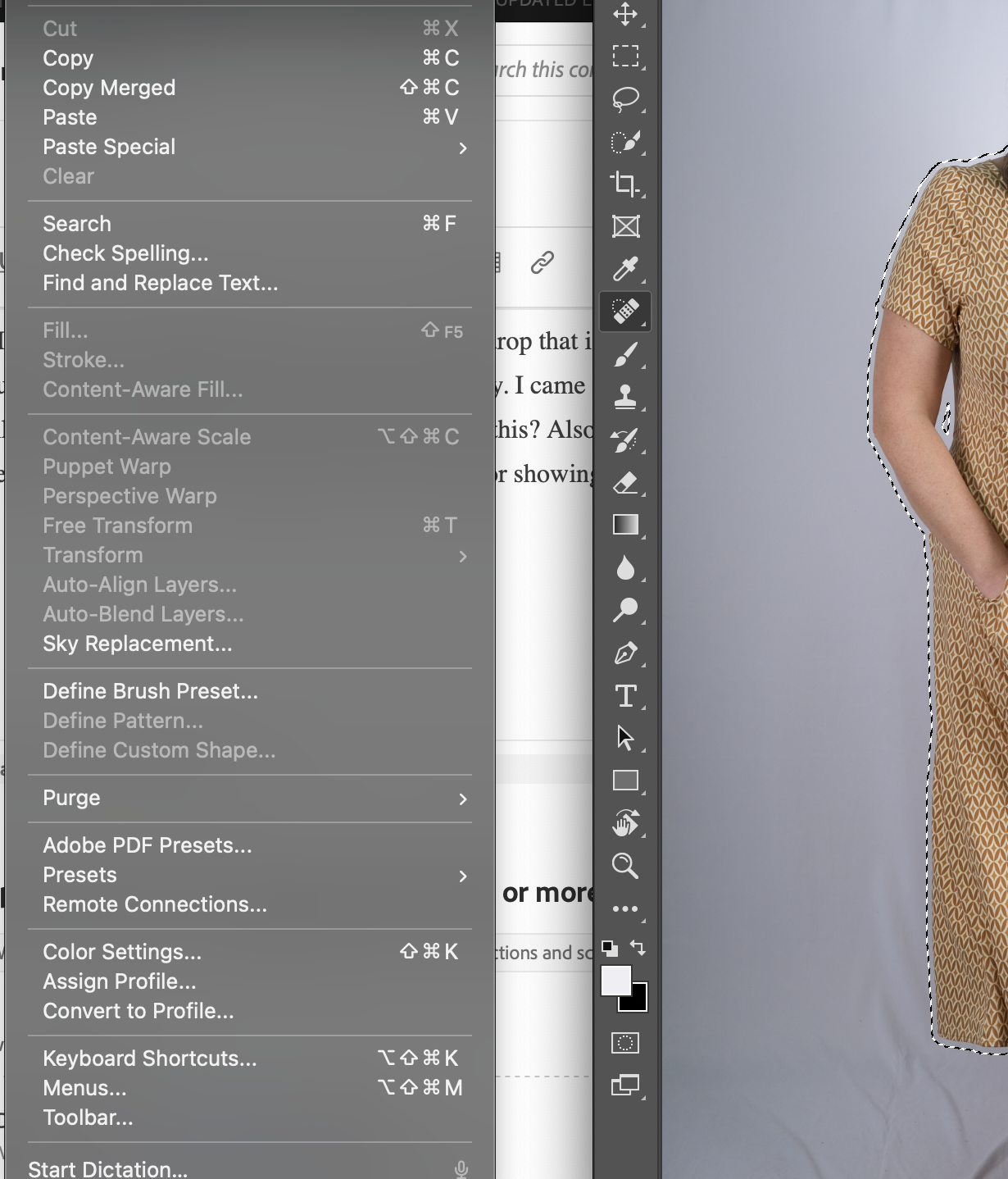The image size is (1008, 1179).
Task: Toggle Quick Mask mode
Action: 624,1041
